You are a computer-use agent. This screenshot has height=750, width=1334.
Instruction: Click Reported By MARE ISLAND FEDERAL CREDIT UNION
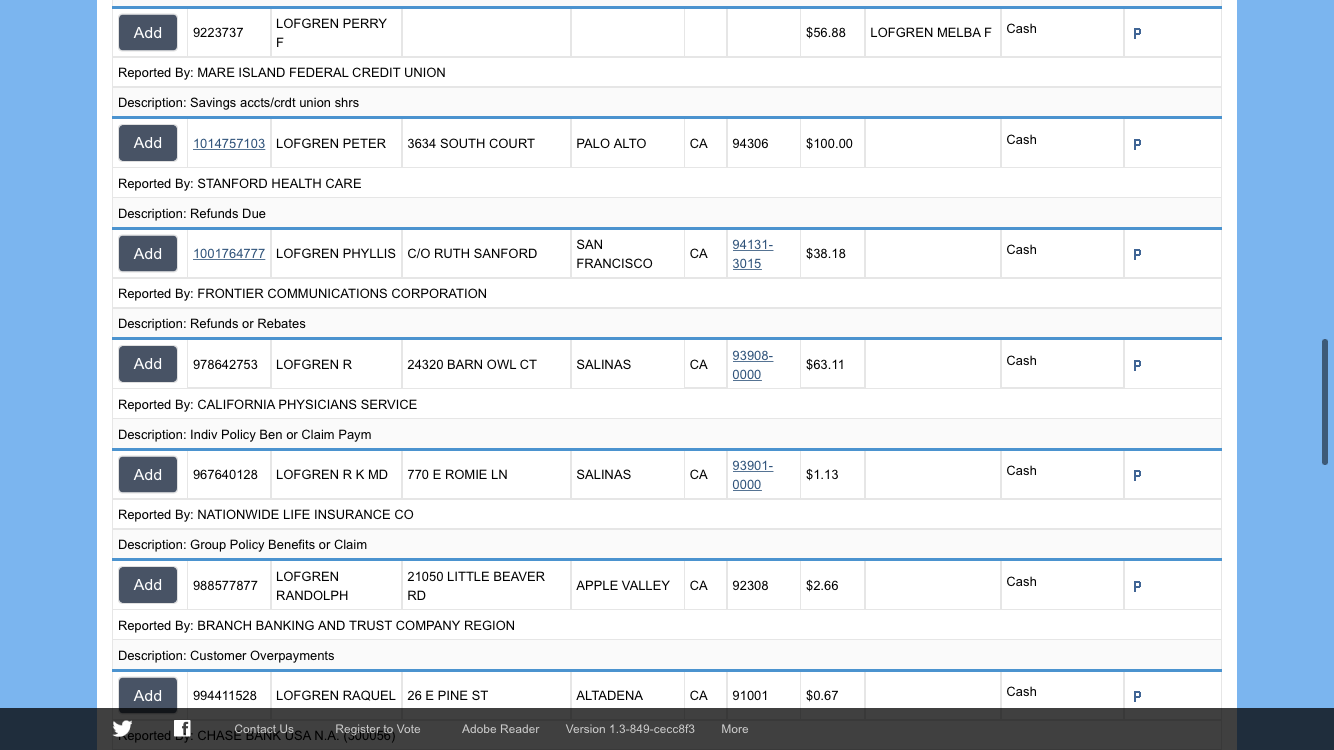(282, 73)
